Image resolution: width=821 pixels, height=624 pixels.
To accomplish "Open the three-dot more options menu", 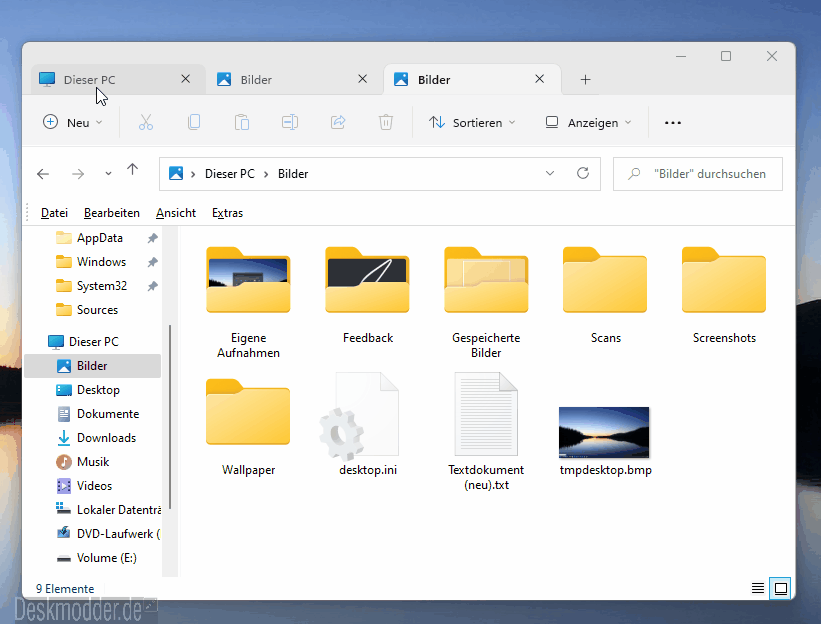I will coord(673,122).
